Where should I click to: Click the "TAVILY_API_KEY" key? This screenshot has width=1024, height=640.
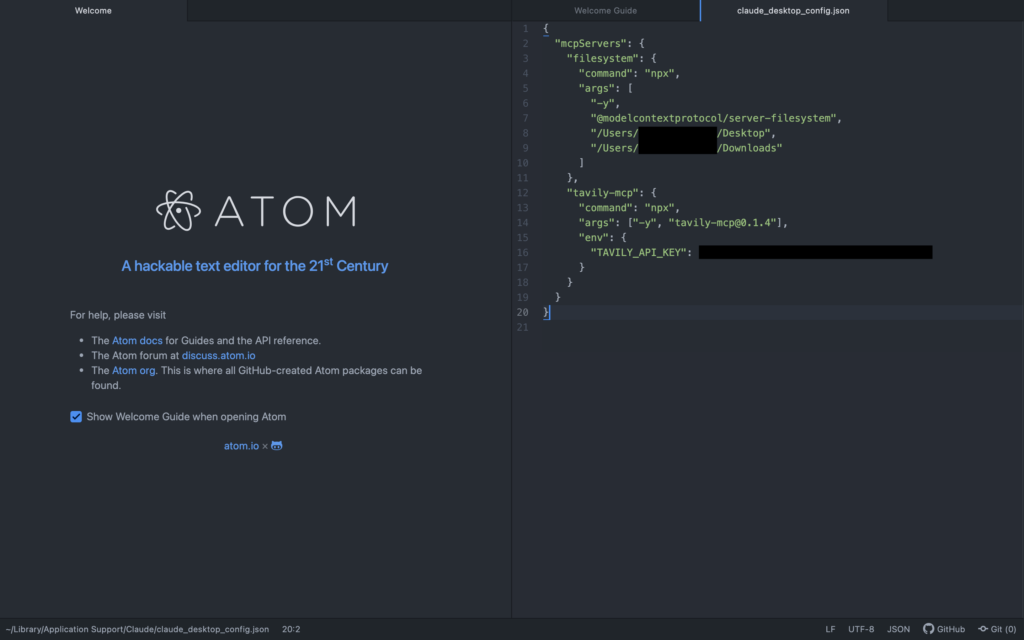(638, 253)
